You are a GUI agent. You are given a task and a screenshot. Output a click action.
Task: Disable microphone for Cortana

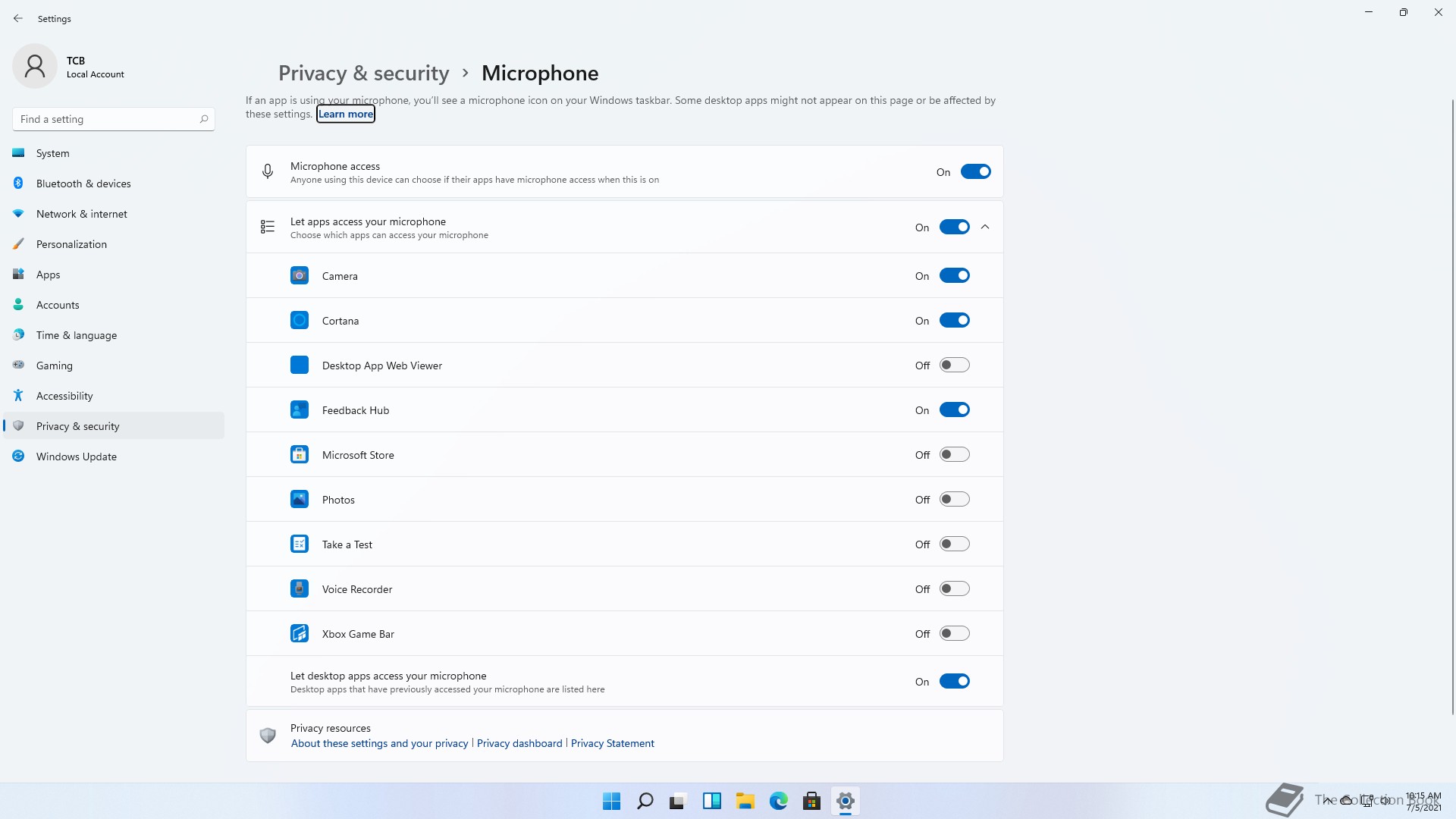pos(954,320)
